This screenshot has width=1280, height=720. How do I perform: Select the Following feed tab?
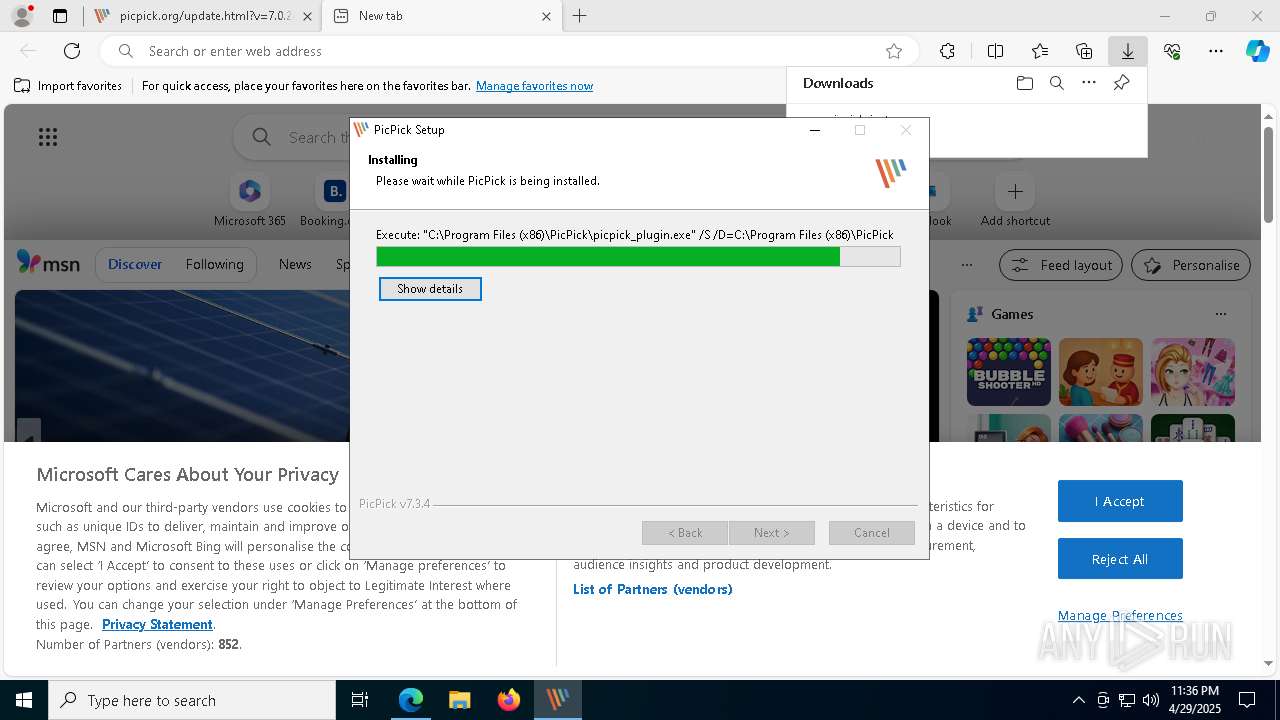214,264
